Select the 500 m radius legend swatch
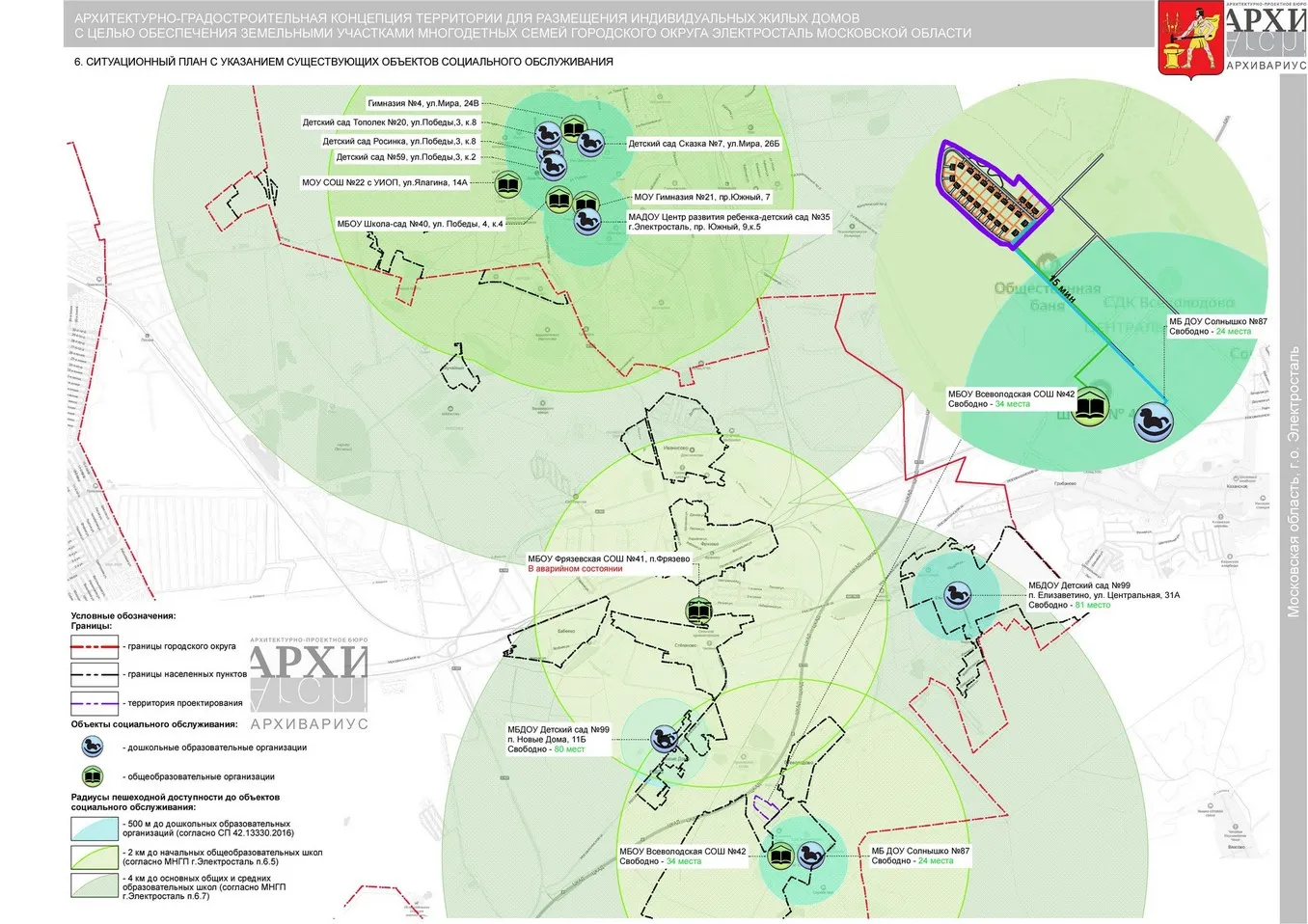The image size is (1308, 924). 95,829
